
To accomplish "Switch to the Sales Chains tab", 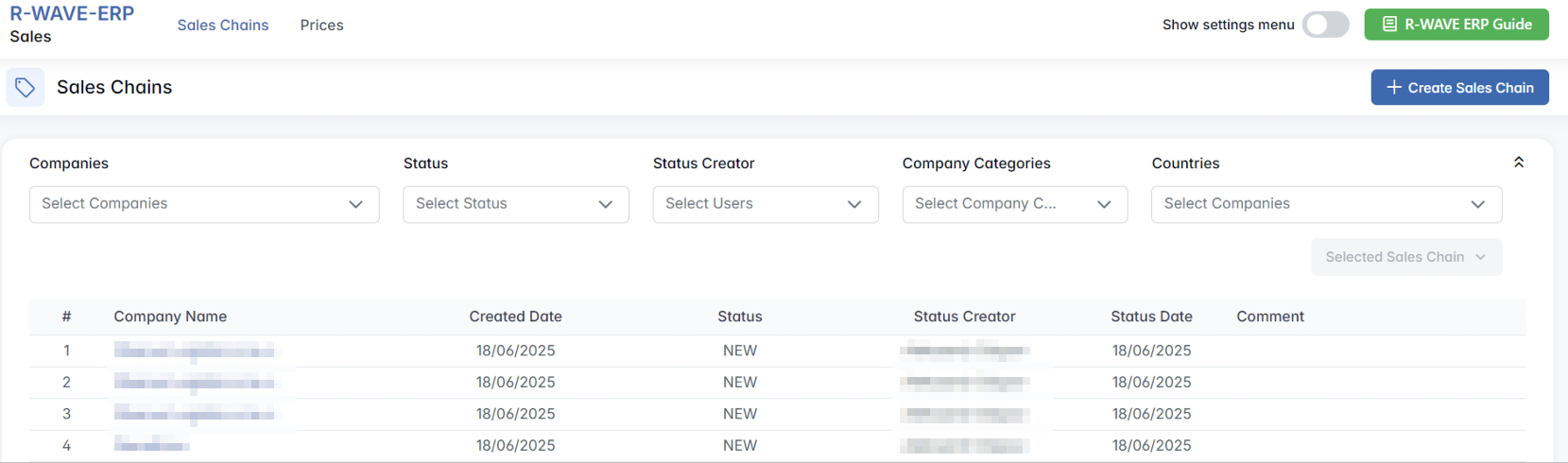I will click(x=223, y=26).
